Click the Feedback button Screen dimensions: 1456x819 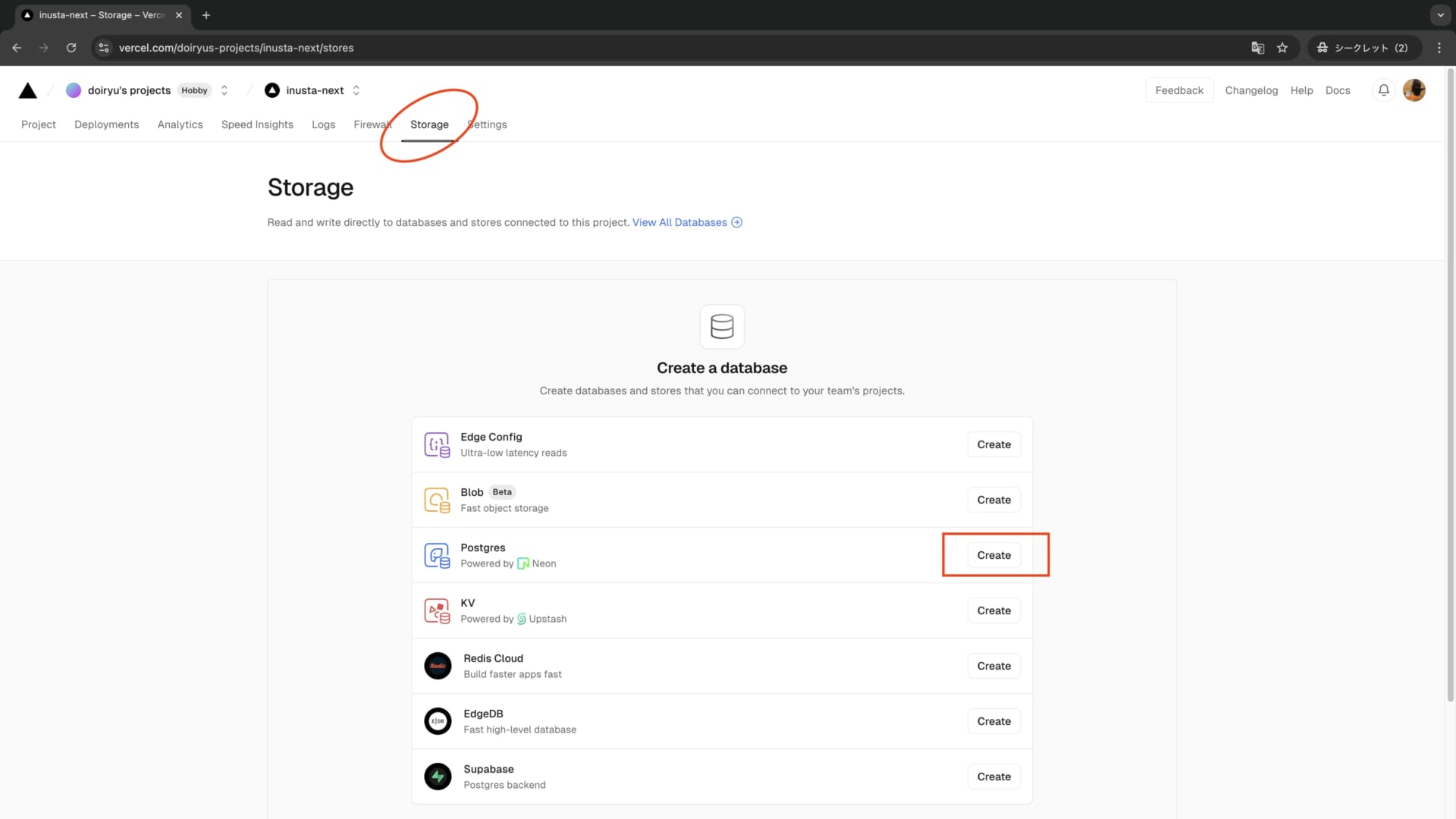(1179, 90)
